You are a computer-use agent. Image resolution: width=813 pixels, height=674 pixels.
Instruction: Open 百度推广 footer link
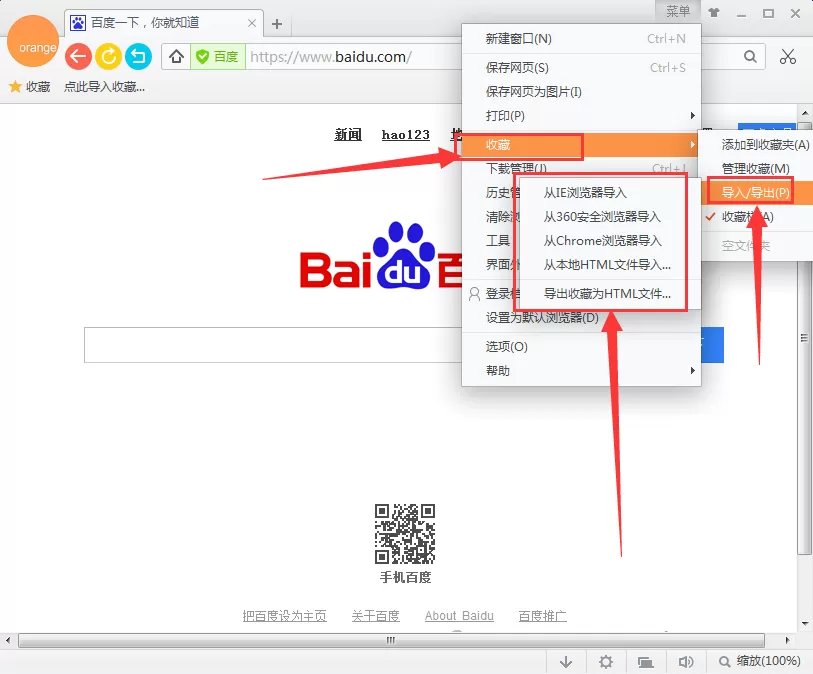(x=542, y=616)
